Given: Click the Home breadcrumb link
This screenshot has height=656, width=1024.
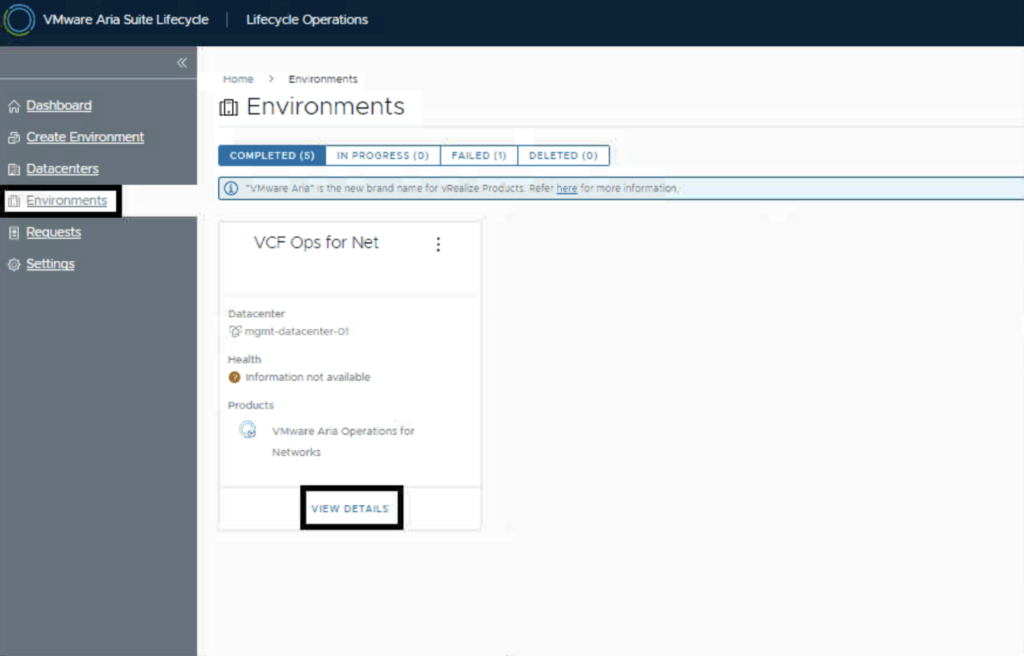Looking at the screenshot, I should point(238,79).
